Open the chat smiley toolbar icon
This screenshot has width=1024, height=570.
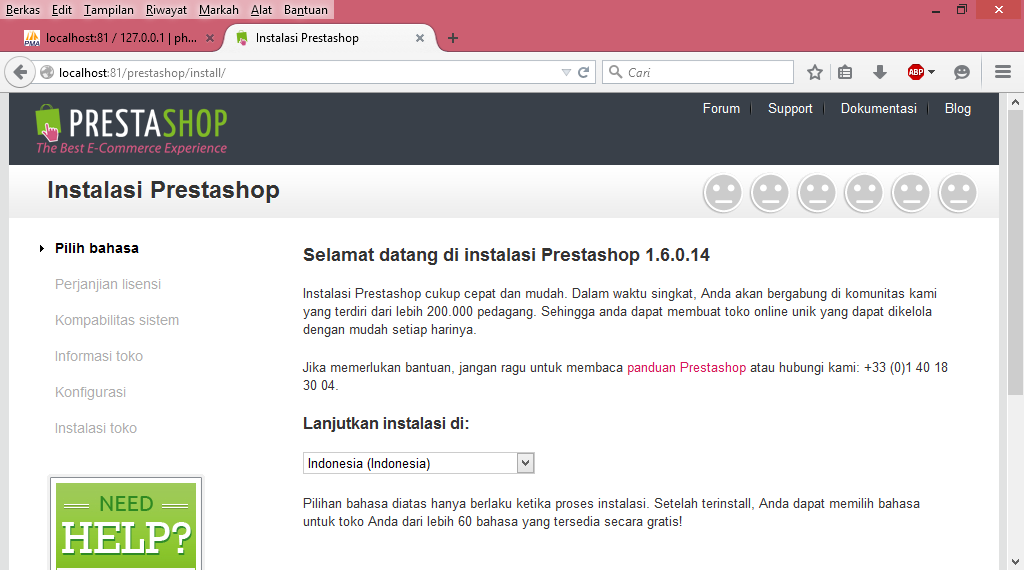pyautogui.click(x=962, y=72)
